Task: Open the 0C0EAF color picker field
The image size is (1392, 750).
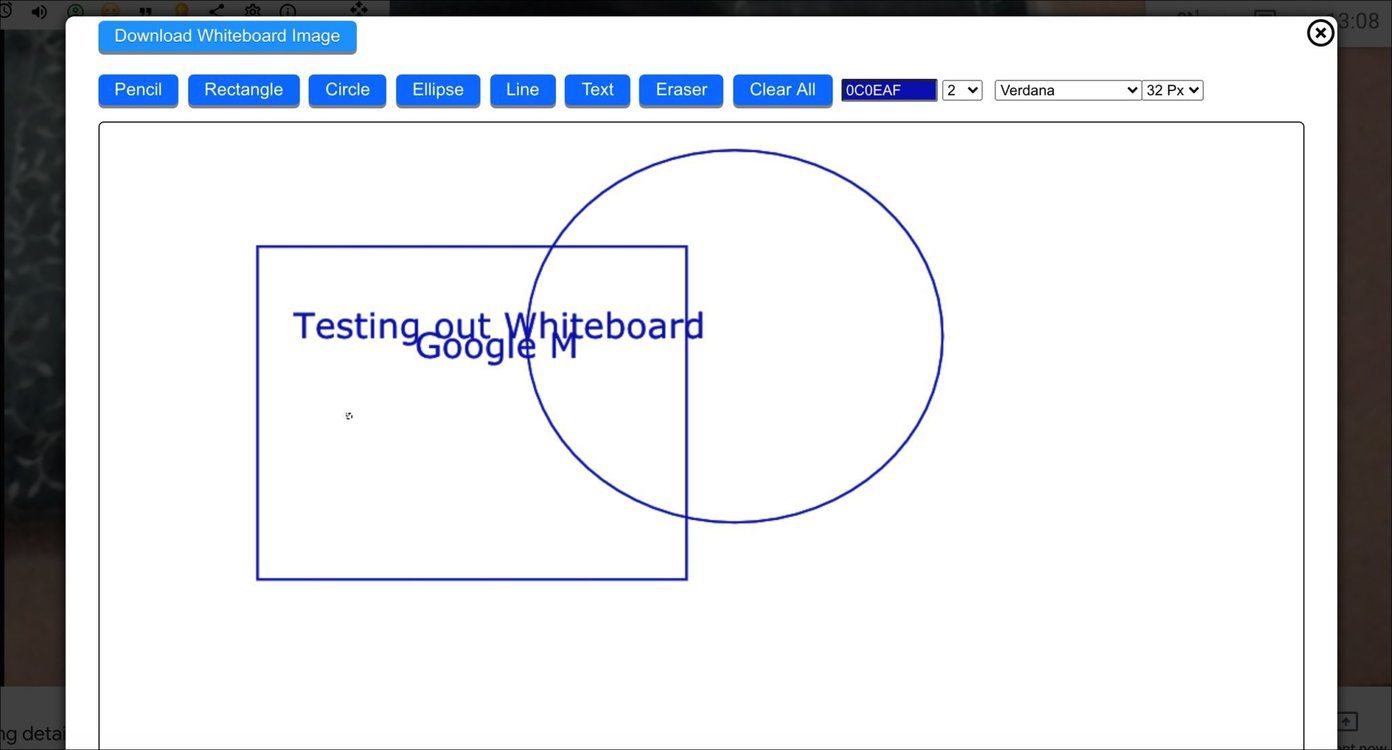Action: pos(889,90)
